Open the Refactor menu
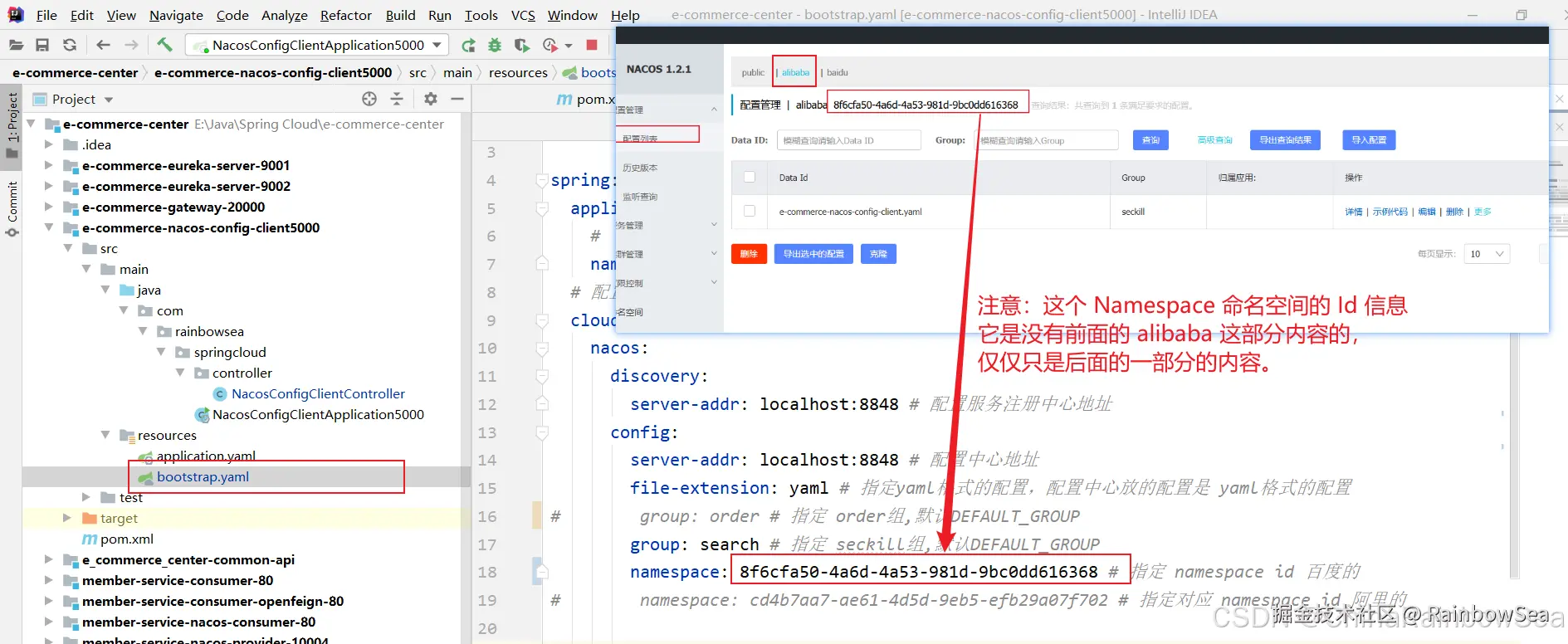 [346, 15]
